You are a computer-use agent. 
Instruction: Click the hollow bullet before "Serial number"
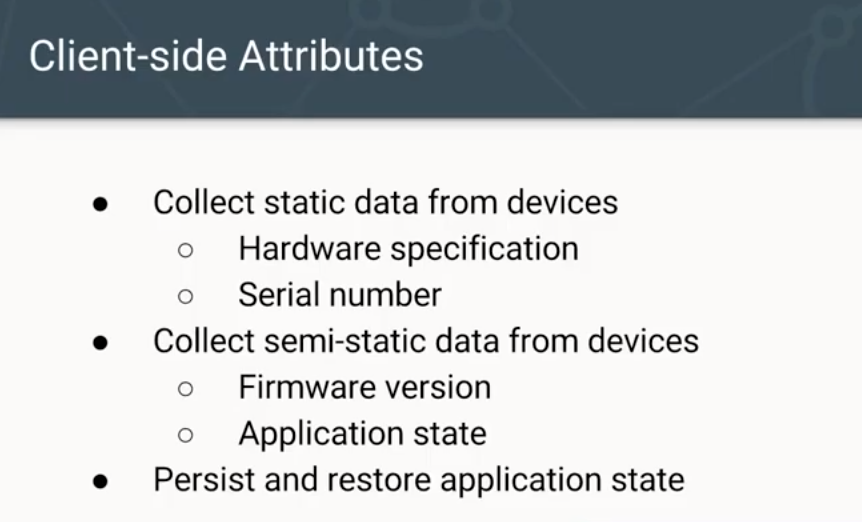pyautogui.click(x=185, y=296)
